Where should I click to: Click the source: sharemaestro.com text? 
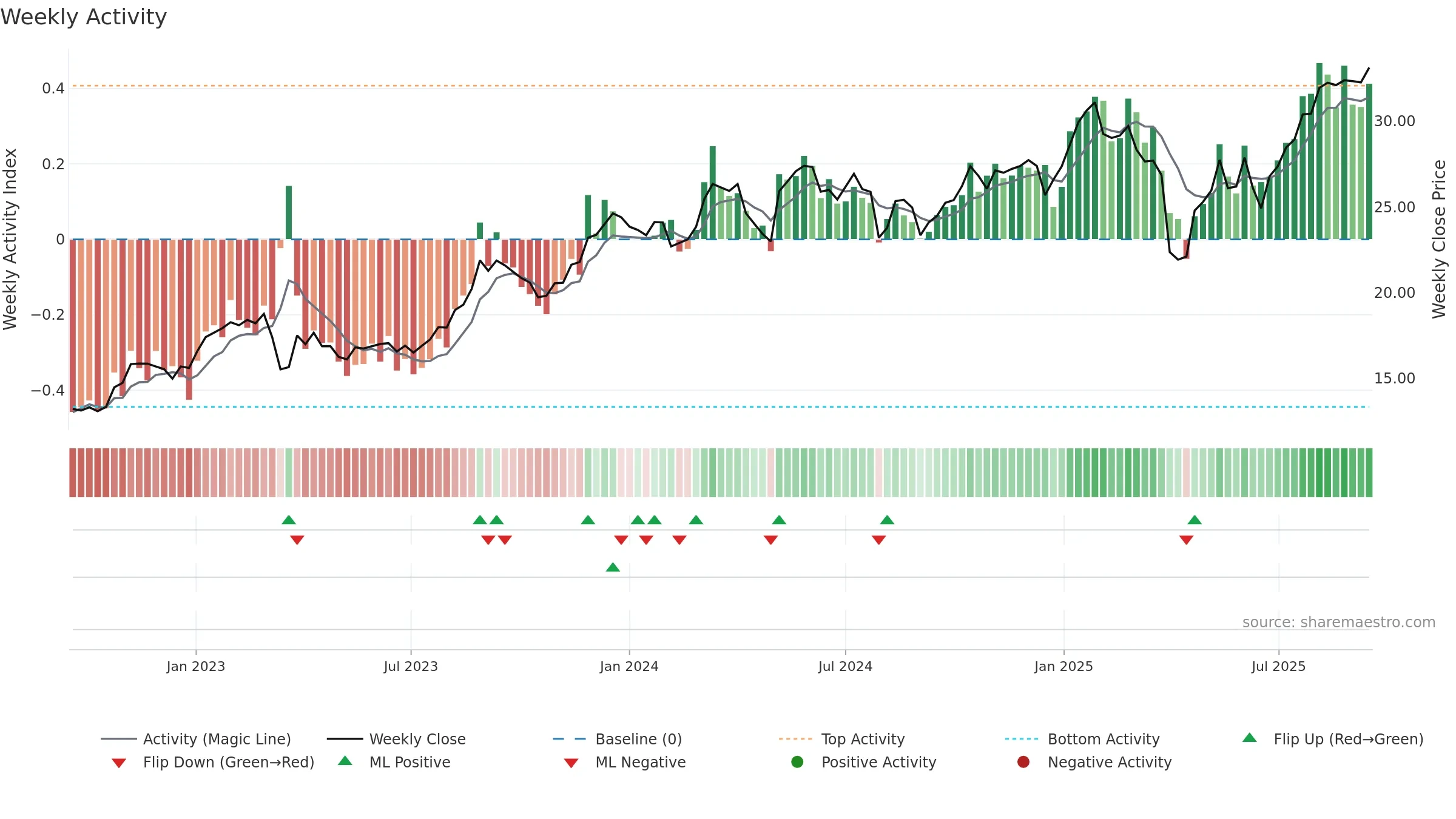(x=1339, y=622)
